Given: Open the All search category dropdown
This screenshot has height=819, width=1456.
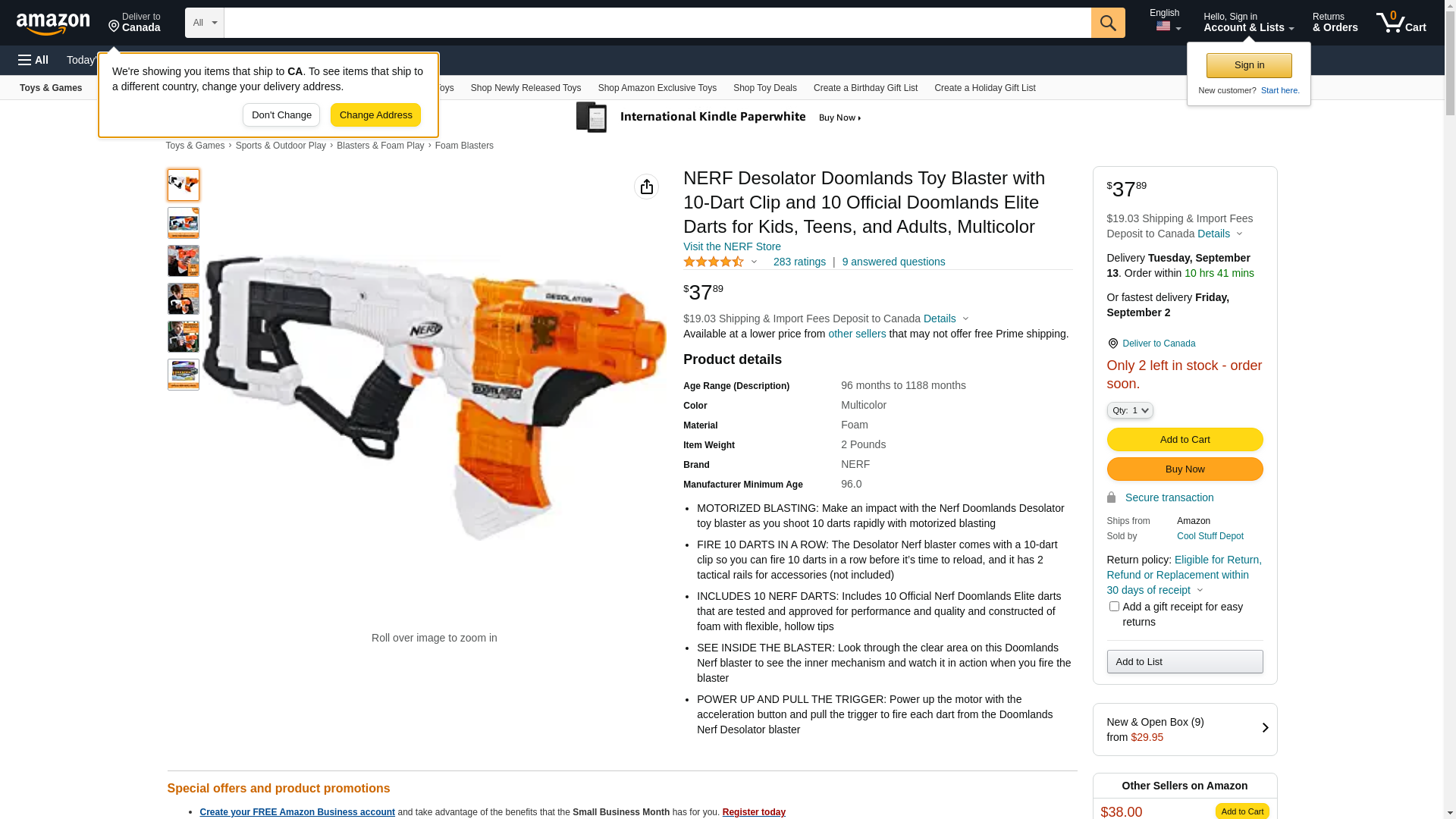Looking at the screenshot, I should pos(205,23).
